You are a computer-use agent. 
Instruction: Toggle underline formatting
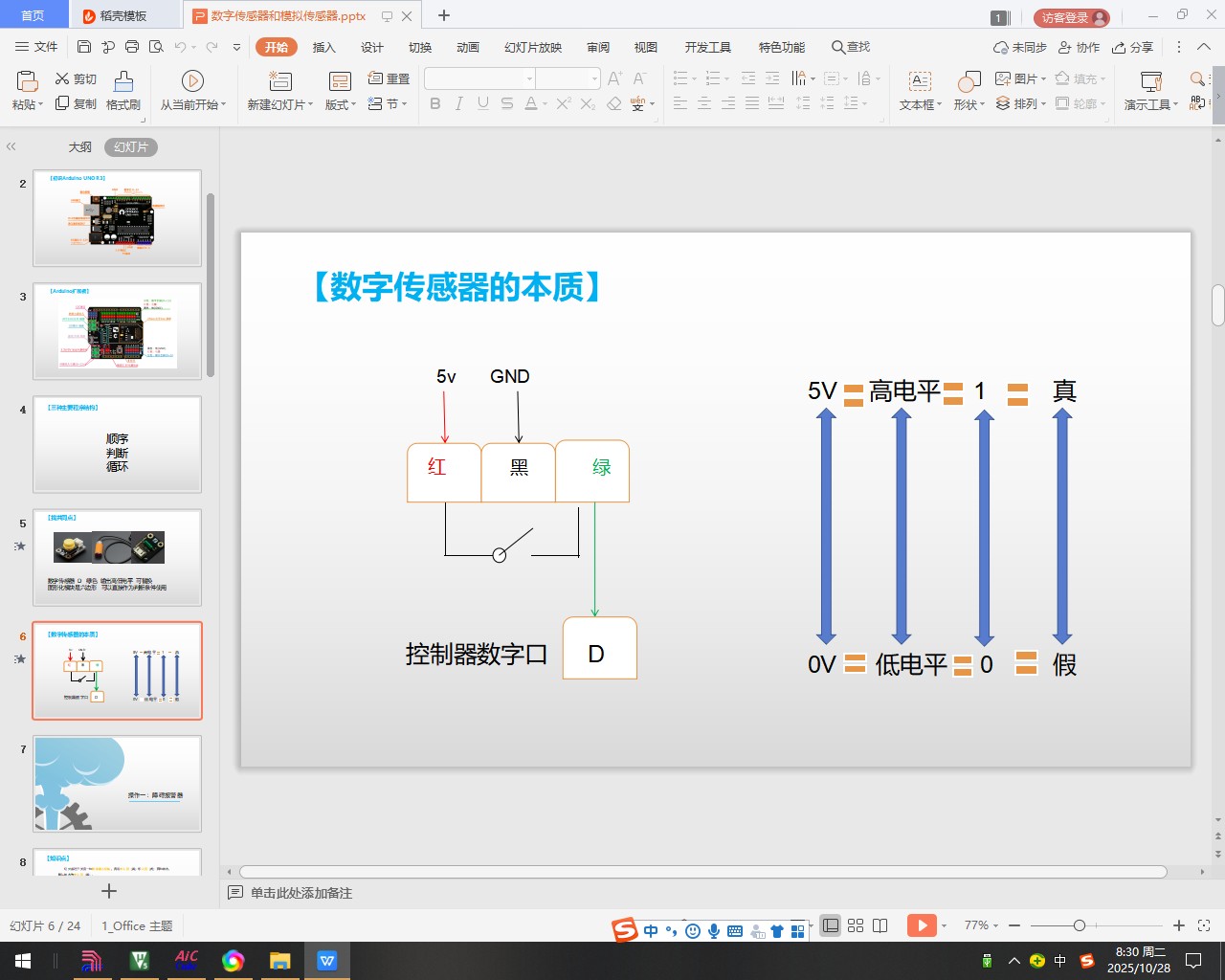(x=483, y=103)
